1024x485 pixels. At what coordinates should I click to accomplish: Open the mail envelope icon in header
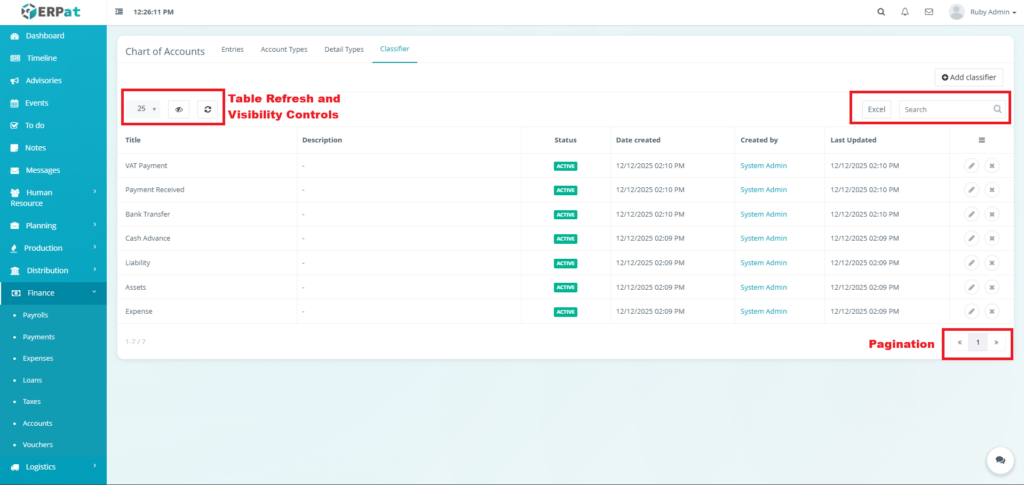coord(929,12)
